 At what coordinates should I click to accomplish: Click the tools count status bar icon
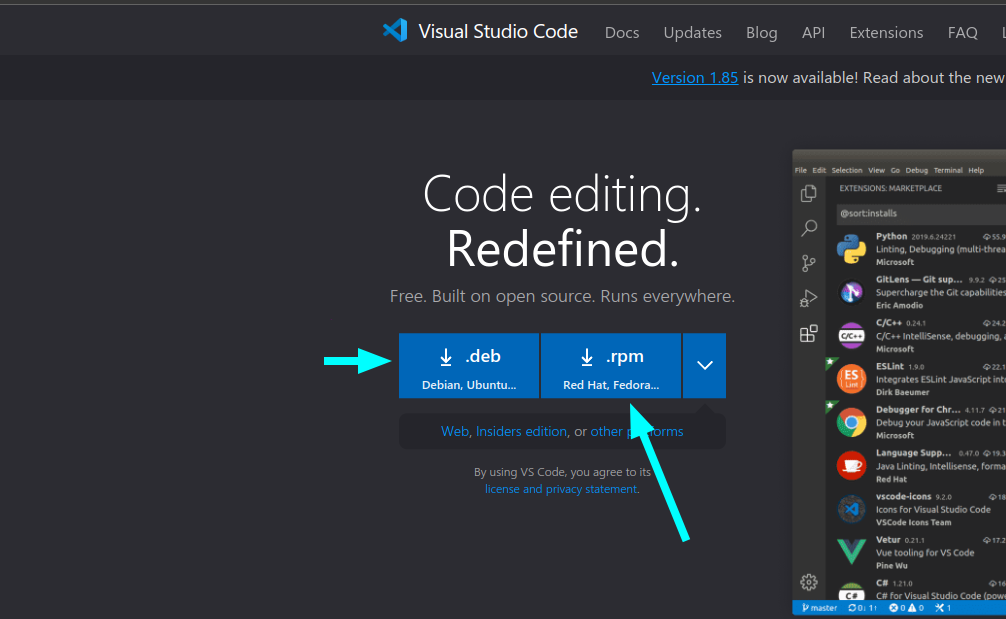tap(943, 607)
